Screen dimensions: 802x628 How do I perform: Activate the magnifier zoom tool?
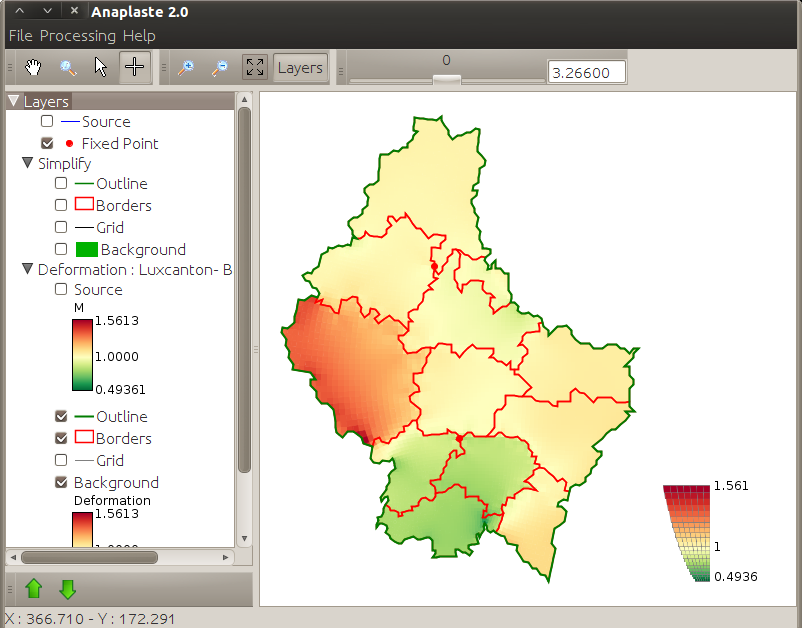coord(68,68)
